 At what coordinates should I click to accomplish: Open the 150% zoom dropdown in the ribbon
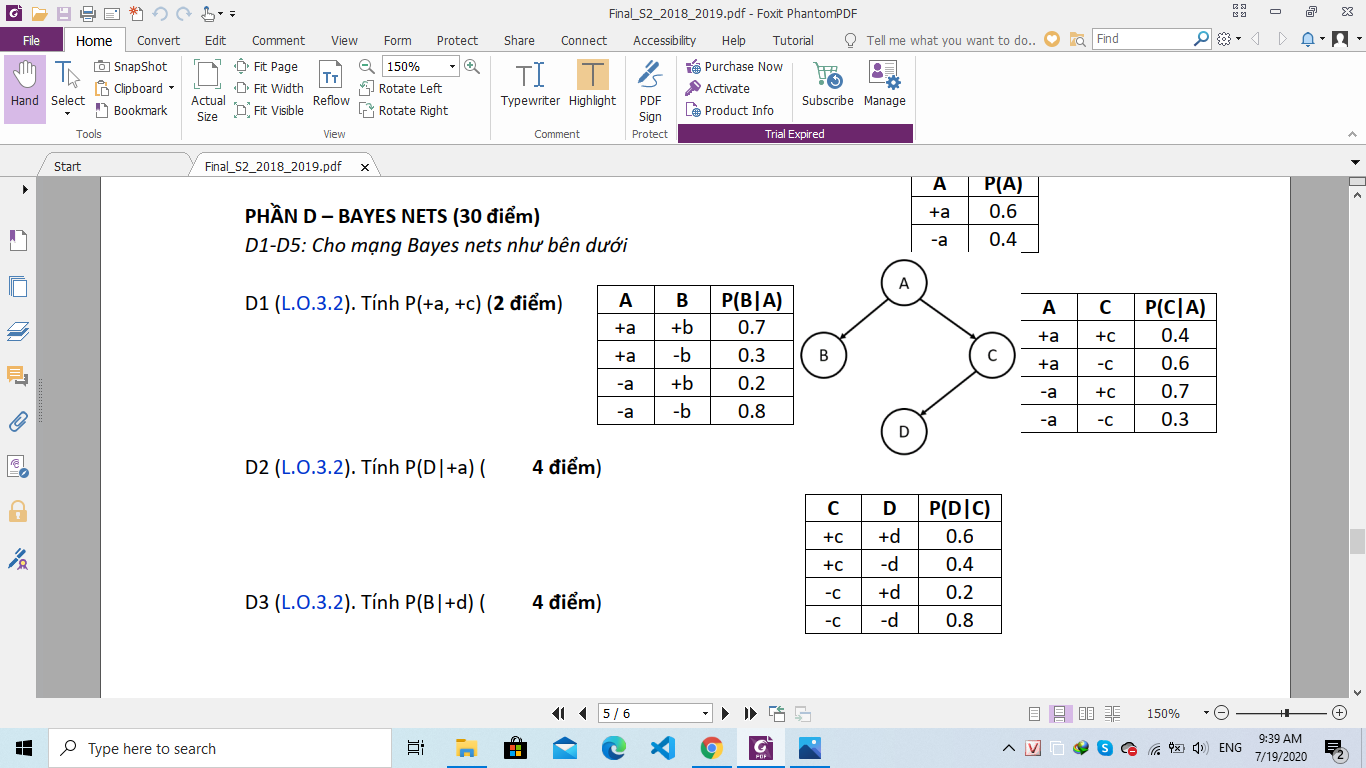pos(452,67)
